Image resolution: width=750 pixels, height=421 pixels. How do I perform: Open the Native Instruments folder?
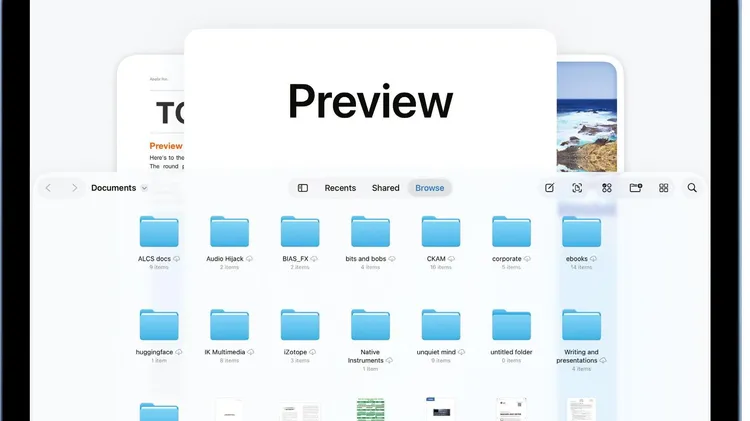click(x=370, y=325)
